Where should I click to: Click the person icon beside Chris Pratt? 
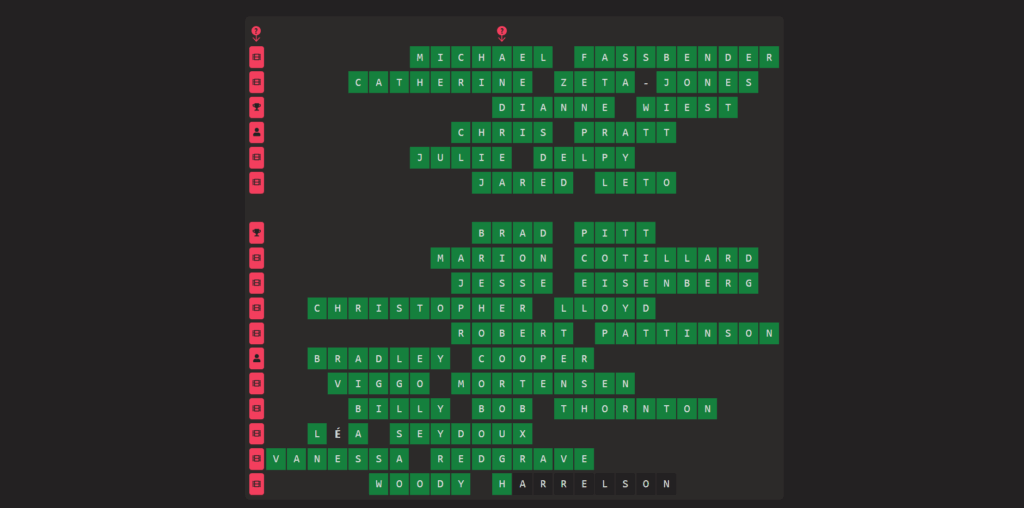pyautogui.click(x=257, y=132)
